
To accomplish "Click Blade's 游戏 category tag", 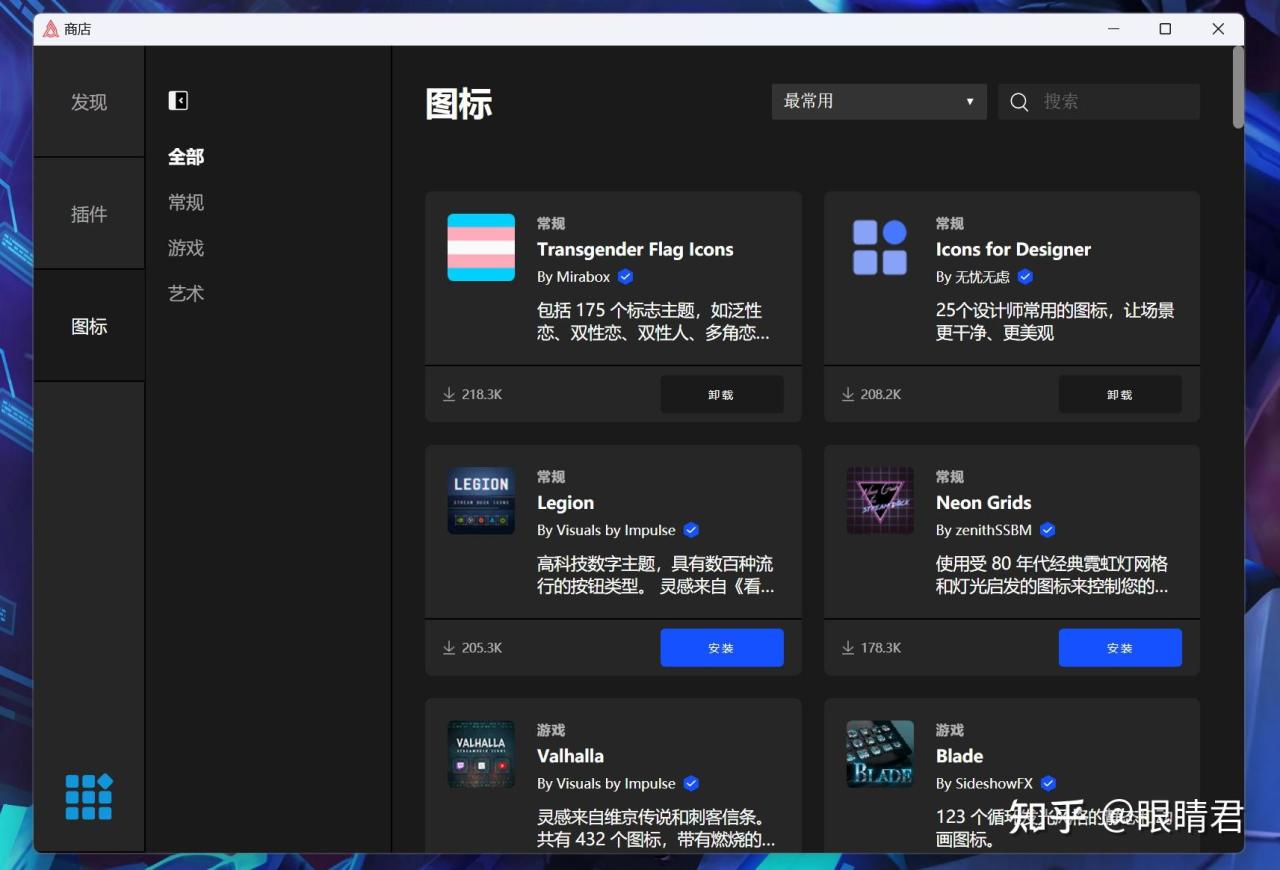I will pyautogui.click(x=950, y=730).
